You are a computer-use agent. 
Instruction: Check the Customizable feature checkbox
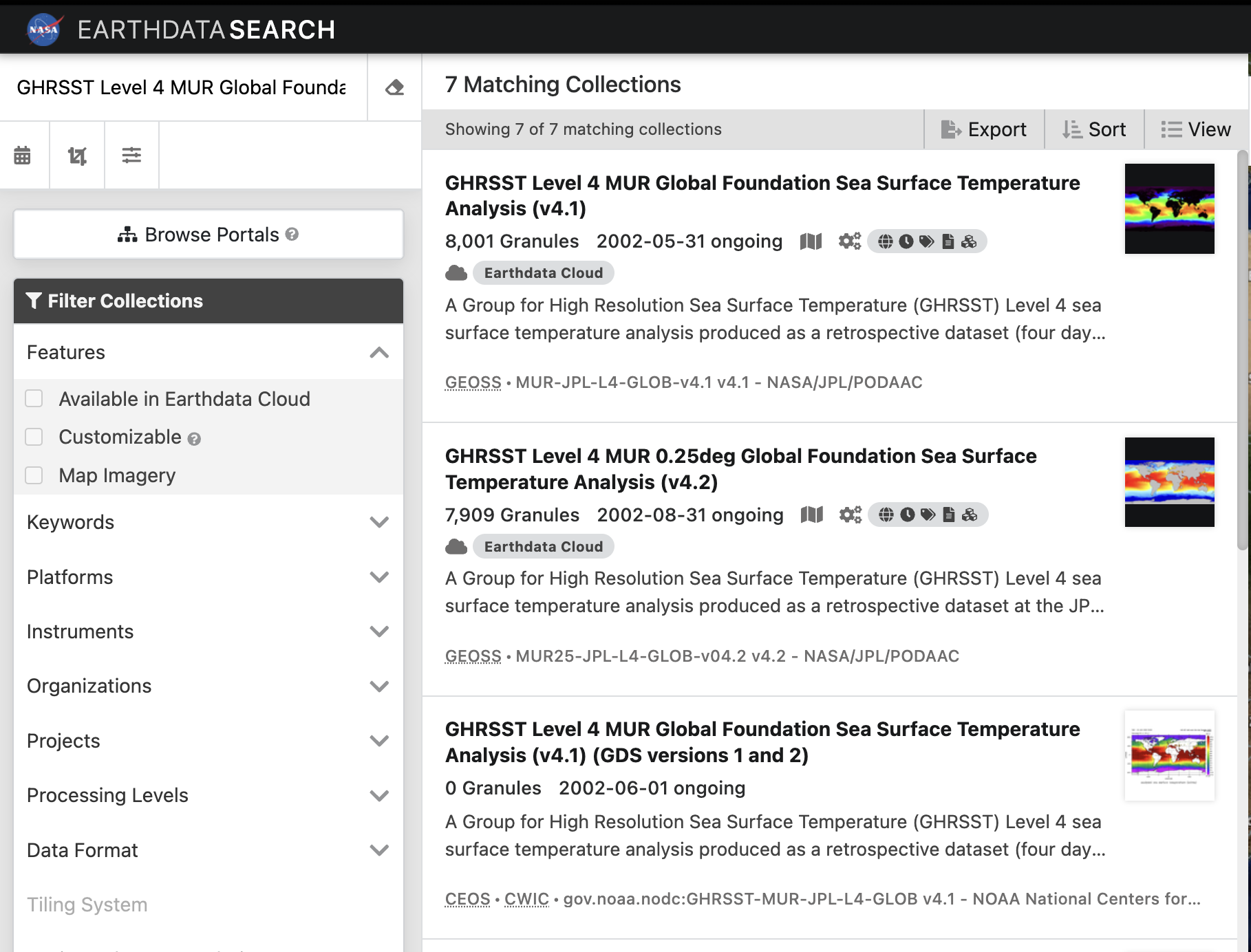pyautogui.click(x=34, y=437)
